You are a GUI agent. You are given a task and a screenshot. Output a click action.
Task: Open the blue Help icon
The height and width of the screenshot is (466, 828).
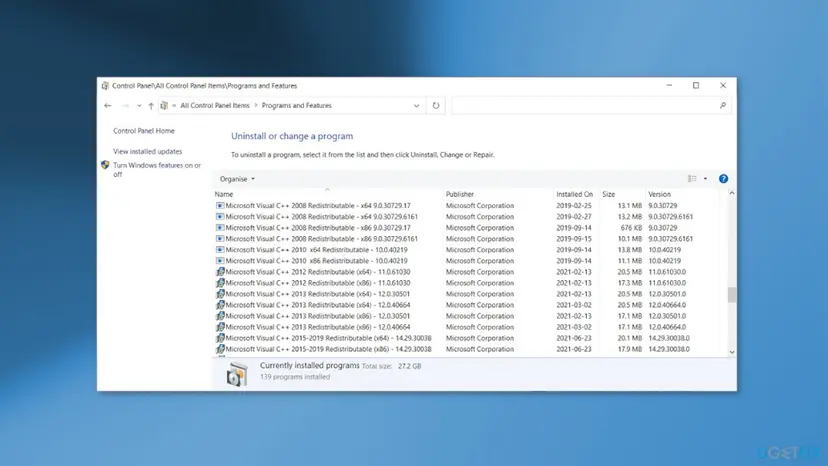click(723, 179)
